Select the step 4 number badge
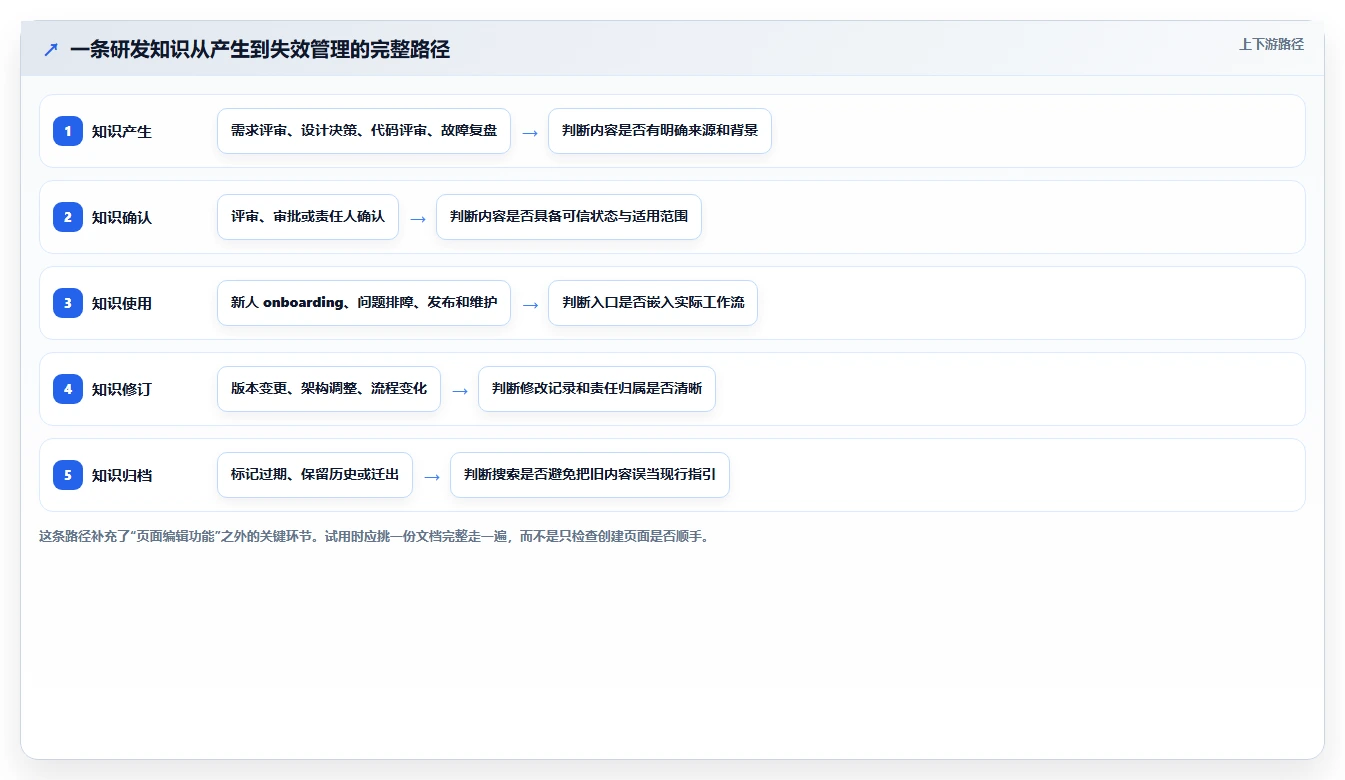Image resolution: width=1345 pixels, height=780 pixels. [x=68, y=389]
